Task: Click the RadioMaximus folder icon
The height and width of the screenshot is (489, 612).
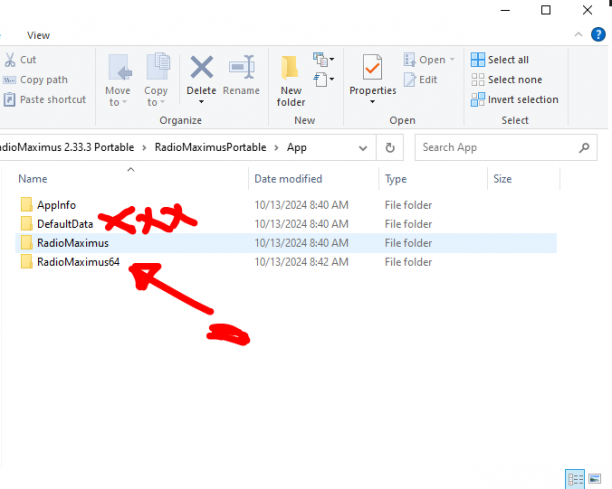Action: click(27, 243)
